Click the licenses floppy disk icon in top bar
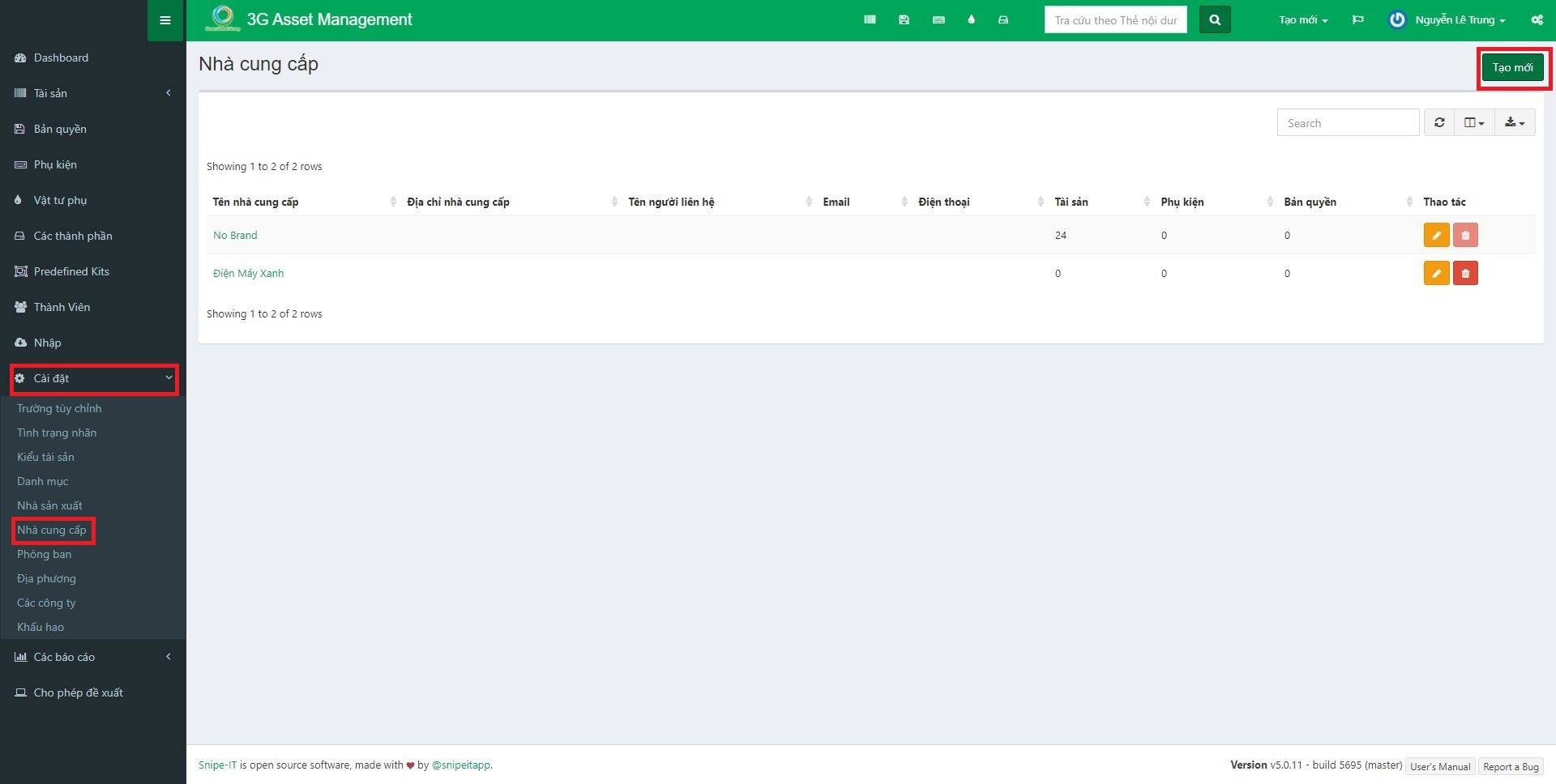Screen dimensions: 1556x784 coord(904,20)
